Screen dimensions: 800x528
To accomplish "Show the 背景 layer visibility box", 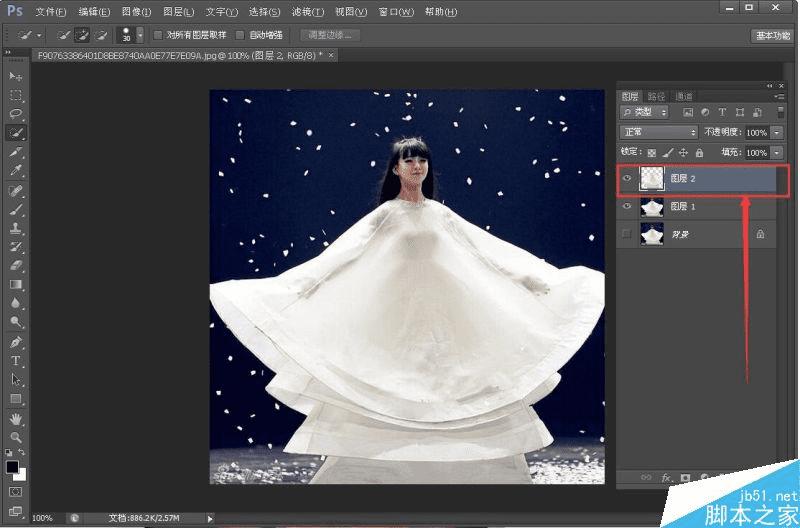I will point(627,234).
